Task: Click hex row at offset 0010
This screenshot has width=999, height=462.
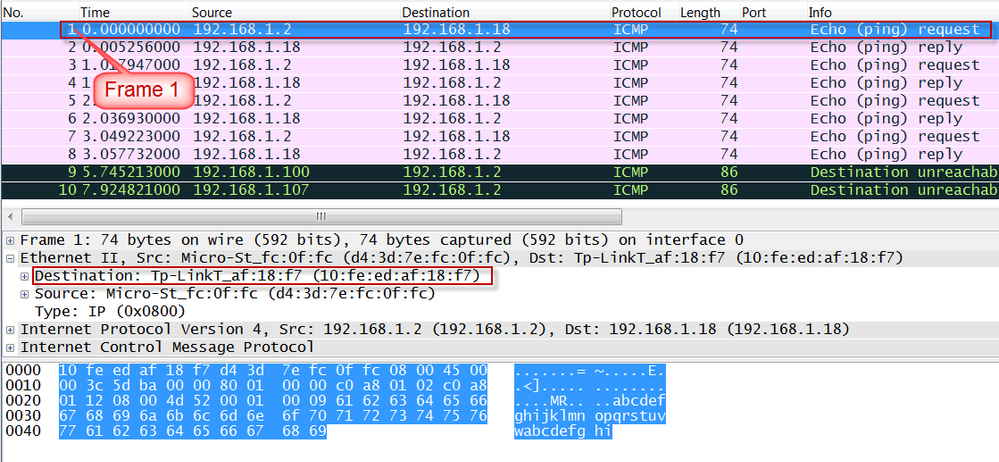Action: tap(273, 386)
